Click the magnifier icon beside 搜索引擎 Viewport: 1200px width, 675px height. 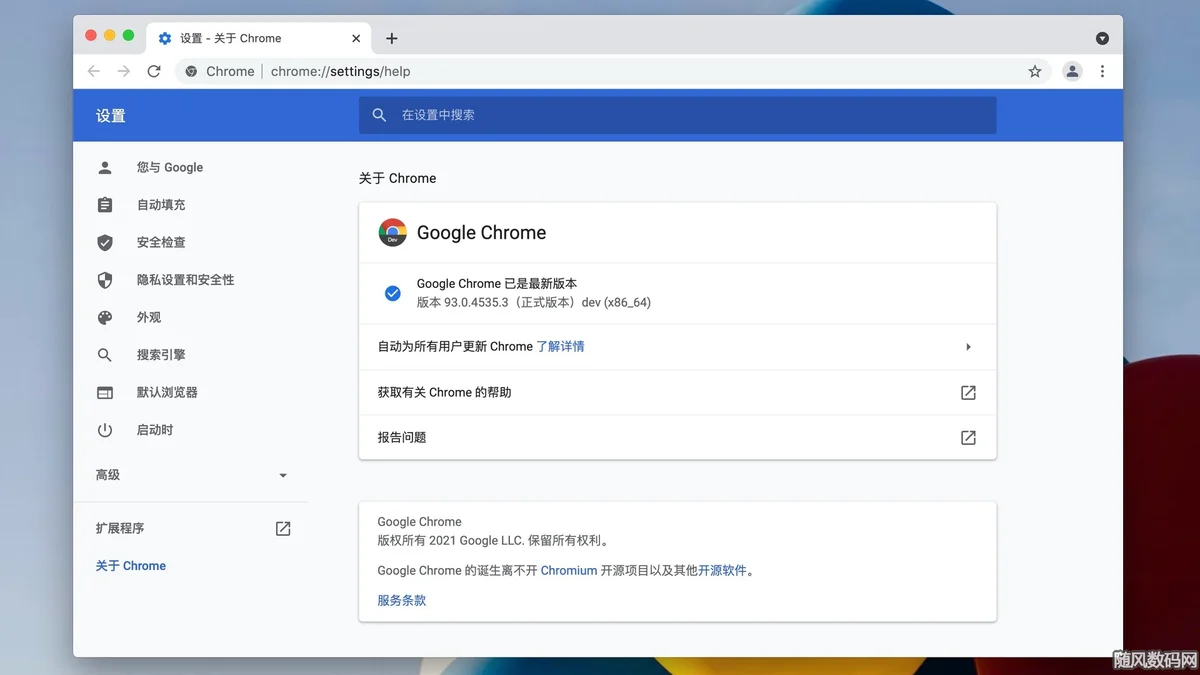pyautogui.click(x=105, y=355)
